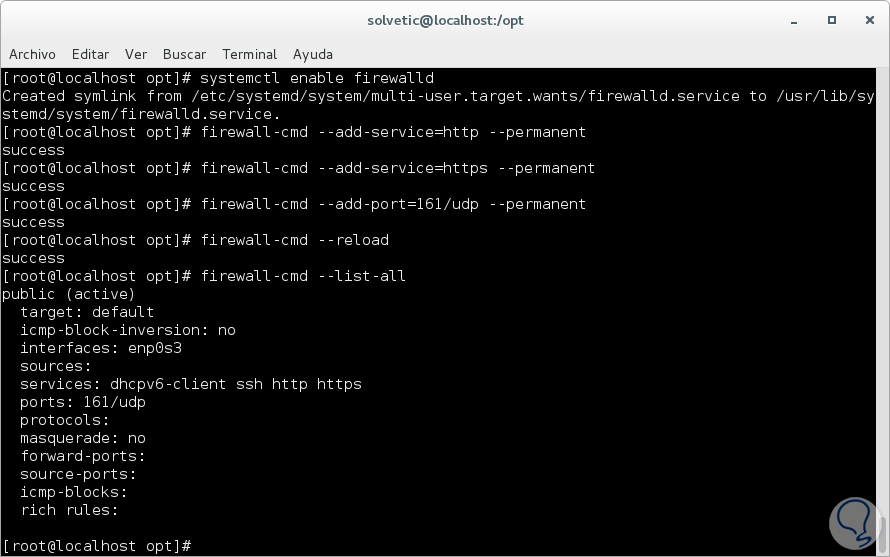The height and width of the screenshot is (557, 890).
Task: Open the Buscar menu
Action: (184, 54)
